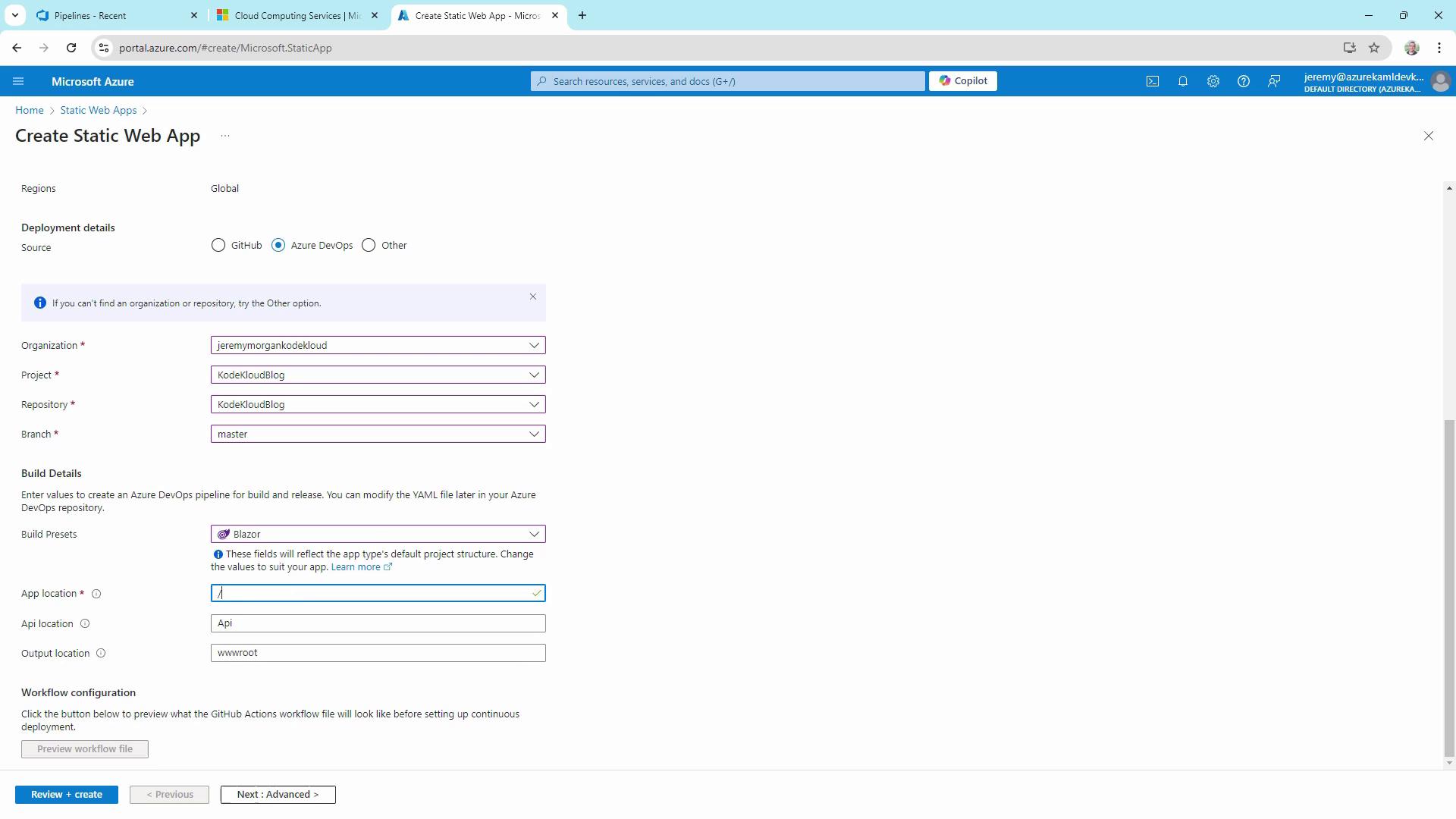Go back using the browser back arrow

pyautogui.click(x=17, y=48)
